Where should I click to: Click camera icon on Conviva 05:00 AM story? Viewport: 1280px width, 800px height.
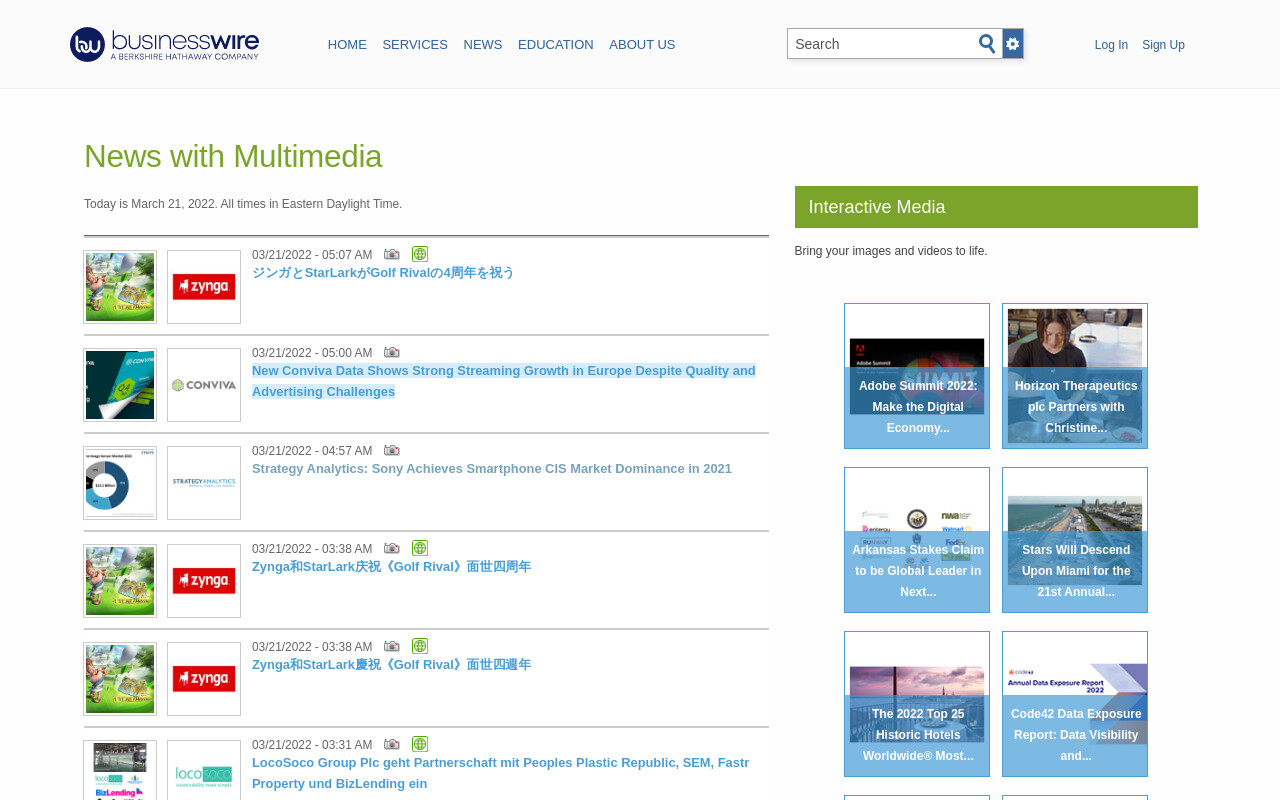click(392, 352)
